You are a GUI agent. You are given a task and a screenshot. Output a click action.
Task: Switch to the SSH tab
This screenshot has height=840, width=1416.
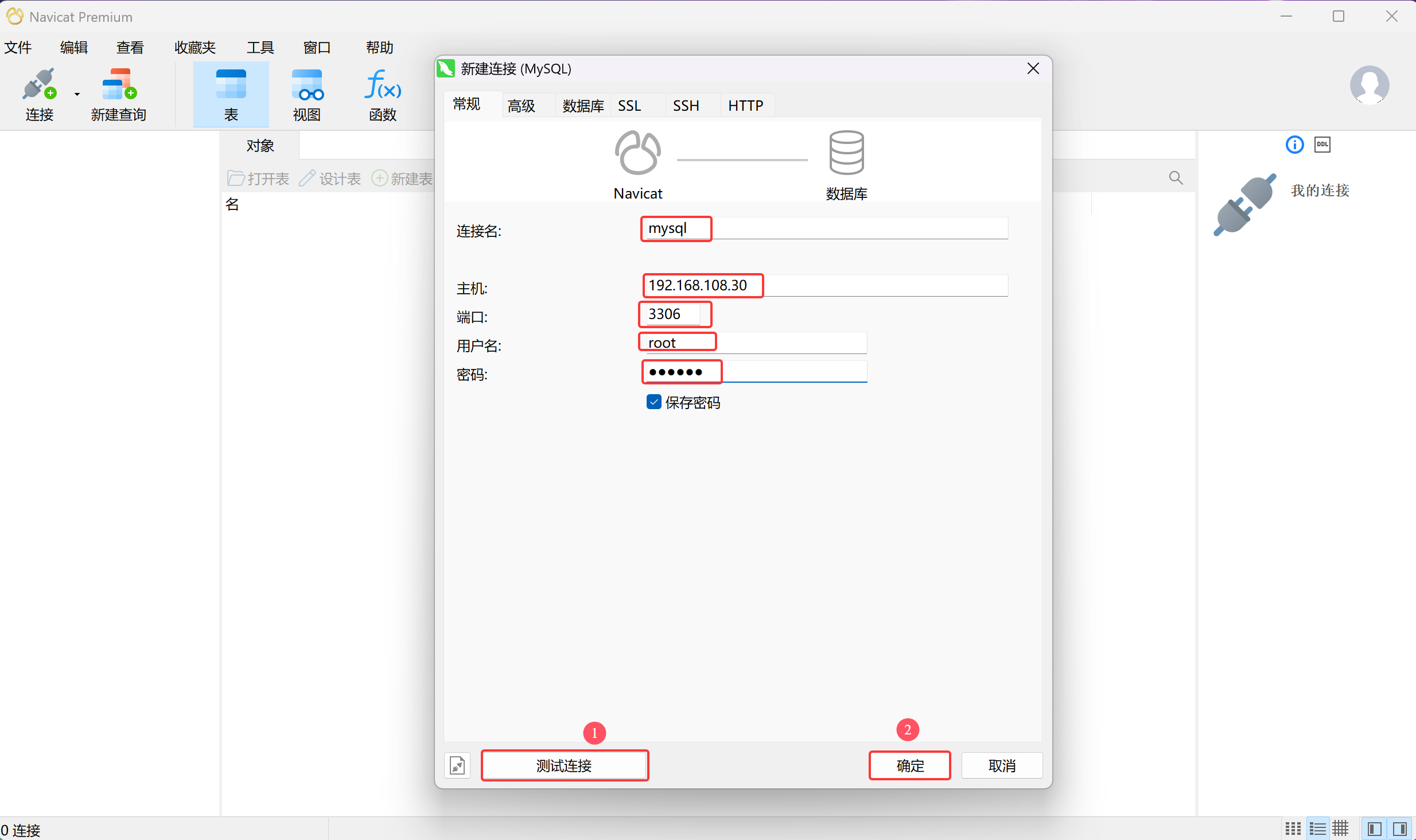(x=686, y=106)
